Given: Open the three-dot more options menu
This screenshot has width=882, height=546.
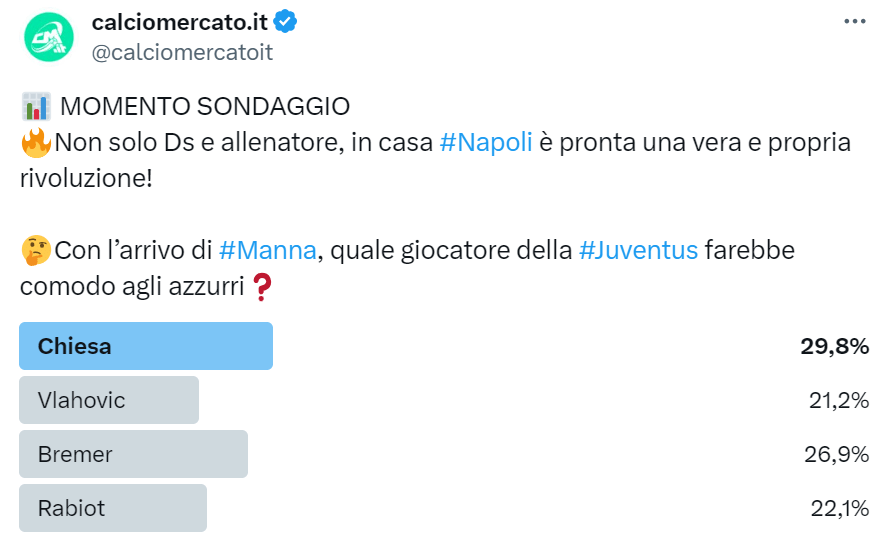Looking at the screenshot, I should click(854, 21).
